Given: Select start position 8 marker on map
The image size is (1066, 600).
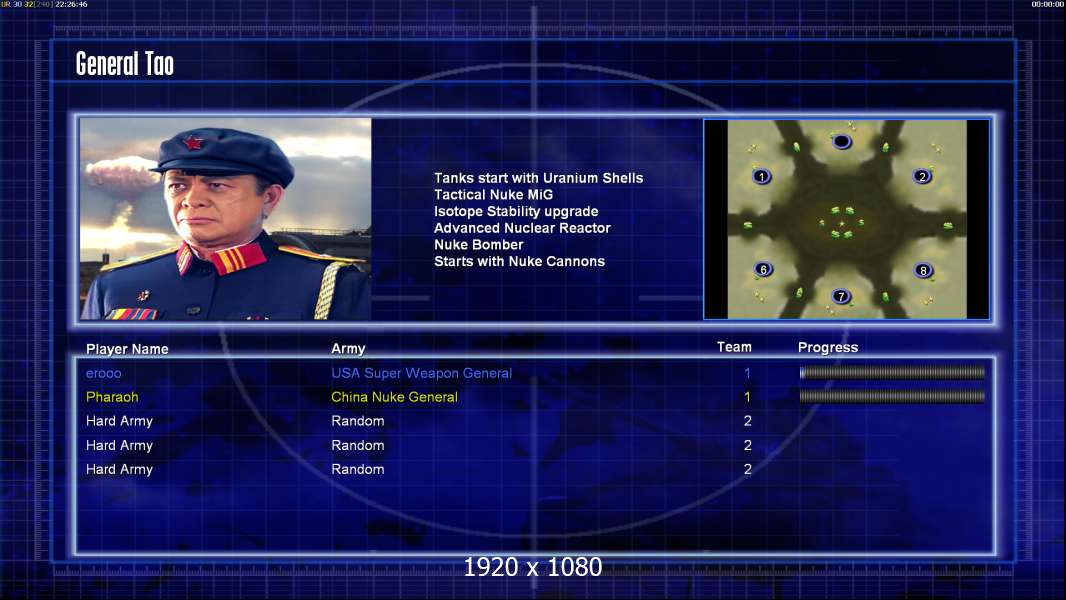Looking at the screenshot, I should point(923,270).
